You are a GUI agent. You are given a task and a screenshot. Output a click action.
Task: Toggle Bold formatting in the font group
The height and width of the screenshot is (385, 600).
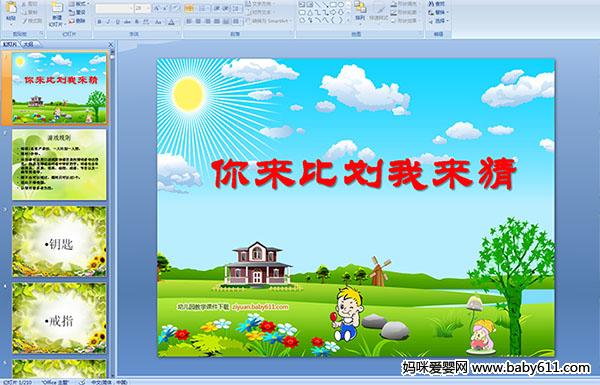(x=99, y=22)
